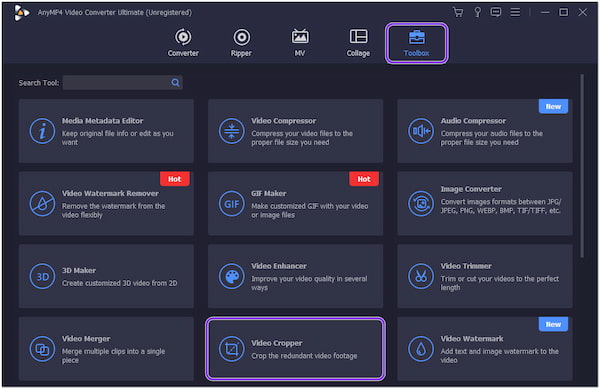This screenshot has height=389, width=600.
Task: Click the GIF Maker icon
Action: coord(232,203)
